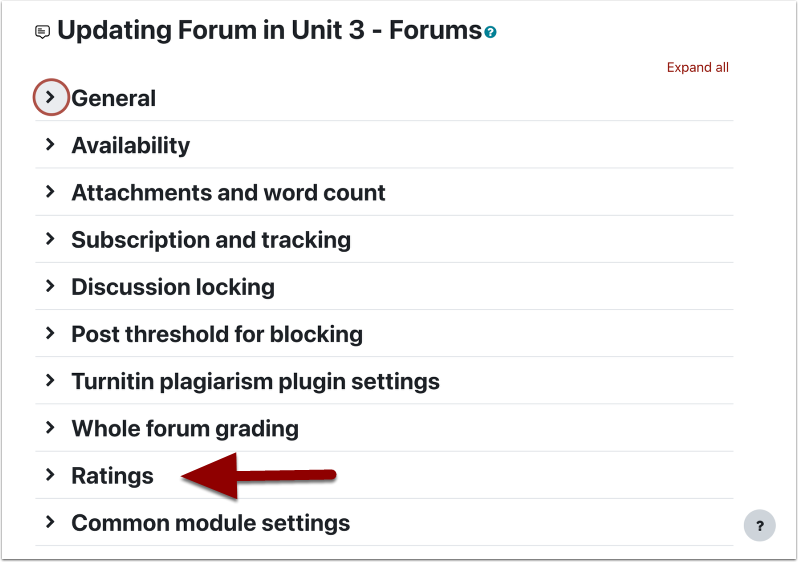Open Turnitin plagiarism plugin settings heading
The height and width of the screenshot is (562, 798).
tap(255, 381)
